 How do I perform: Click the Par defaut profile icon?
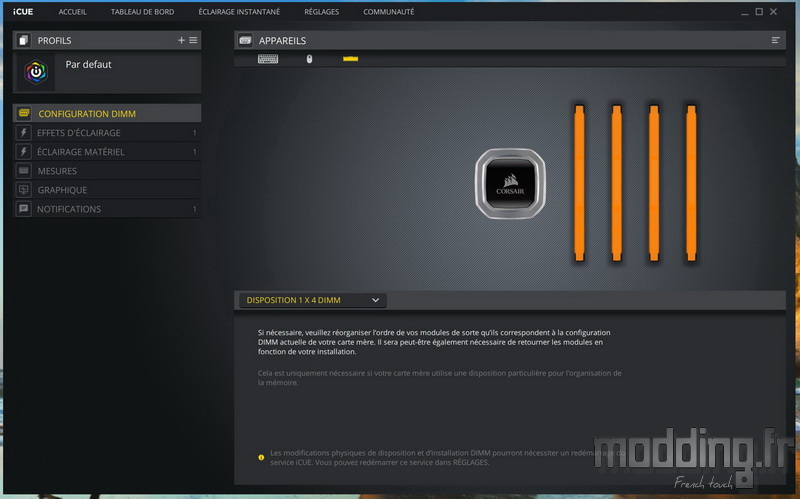pos(36,72)
